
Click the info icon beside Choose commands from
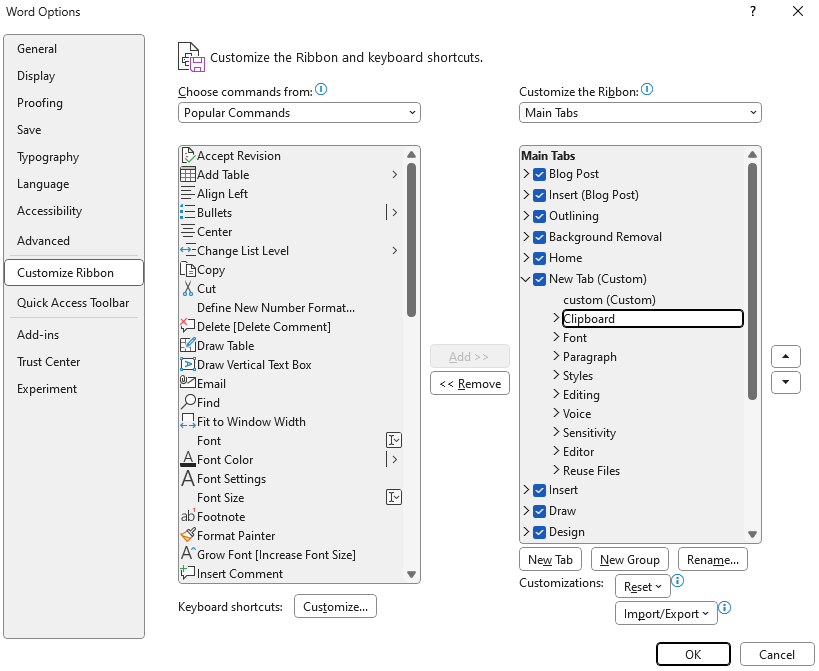point(321,90)
